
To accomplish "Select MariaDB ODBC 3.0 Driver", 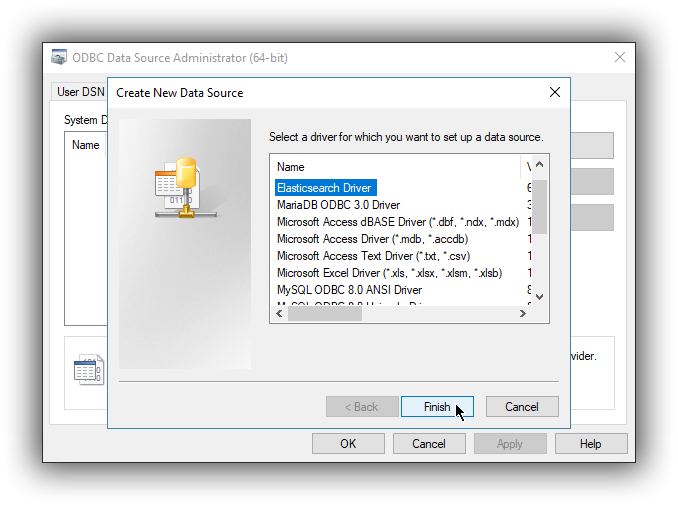I will (x=338, y=205).
